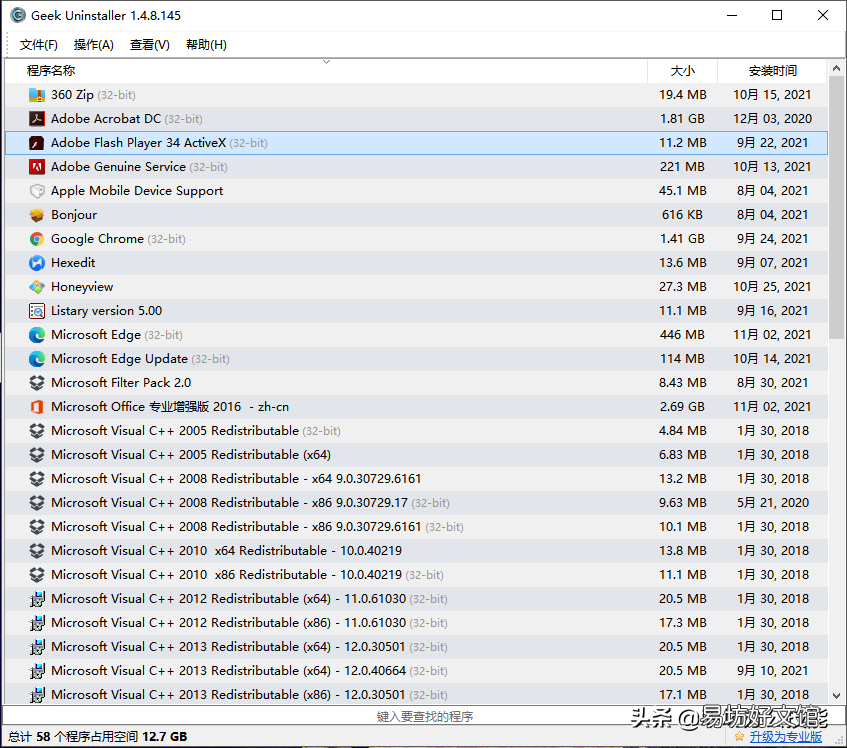Click the Apple Mobile Device Support icon
The image size is (847, 748).
point(37,191)
